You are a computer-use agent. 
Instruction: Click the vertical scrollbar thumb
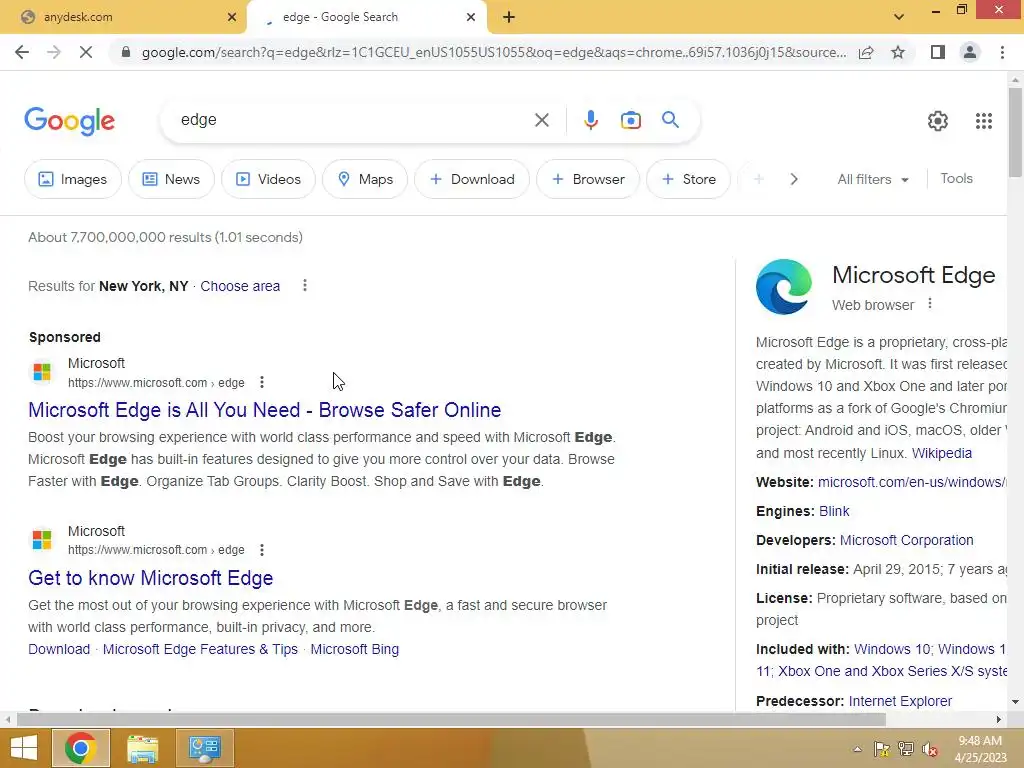1015,133
